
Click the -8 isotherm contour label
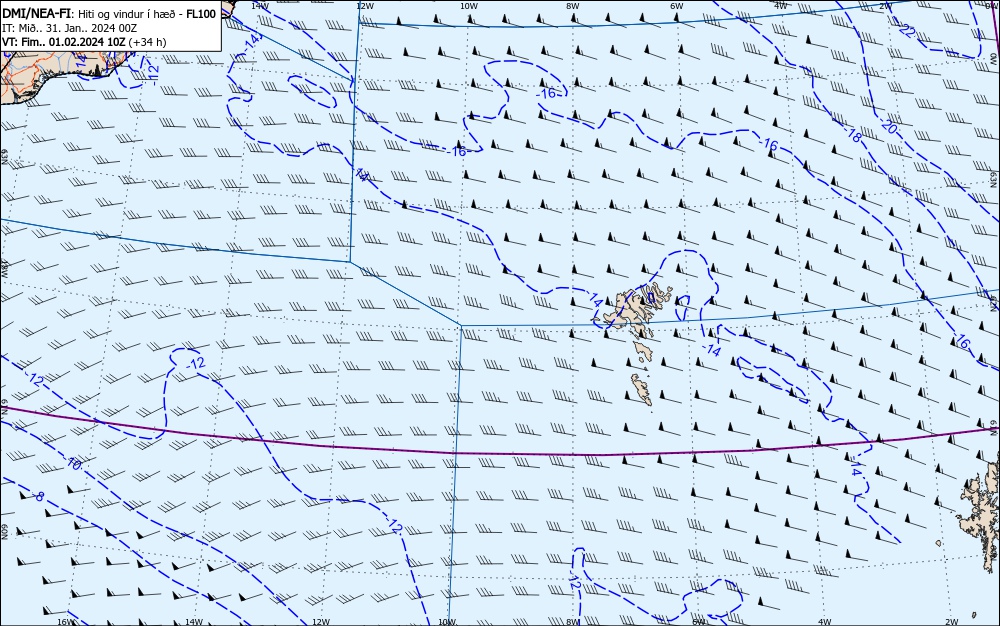pos(38,496)
